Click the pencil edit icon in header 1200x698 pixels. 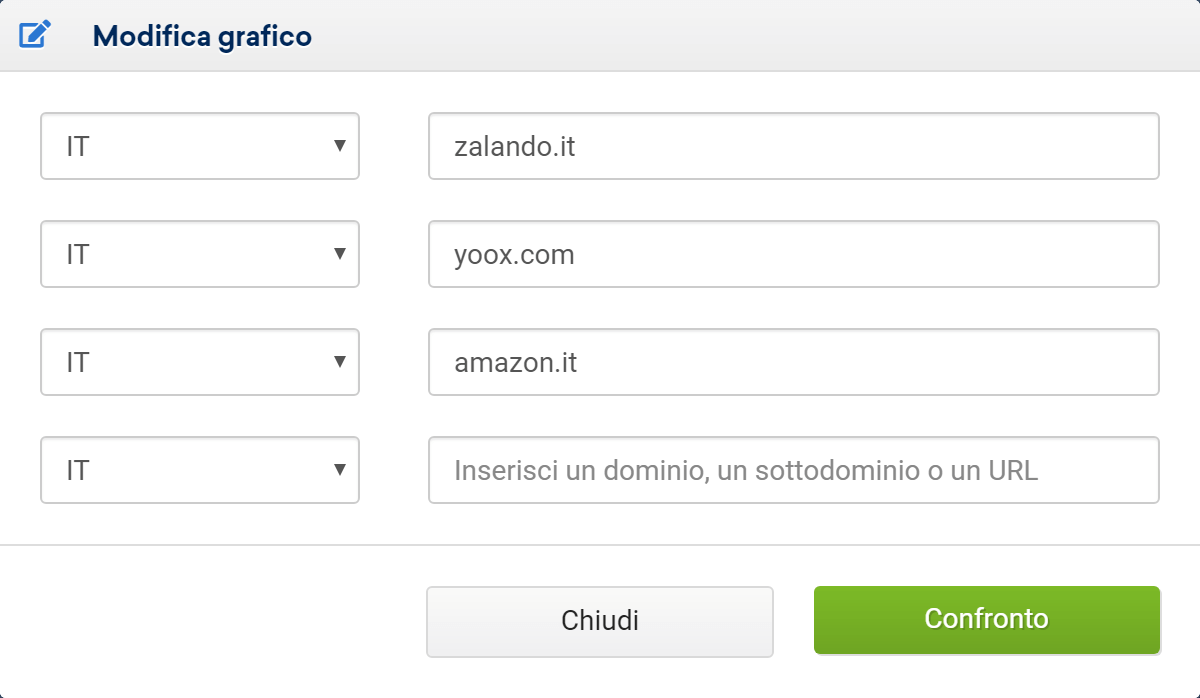[35, 36]
